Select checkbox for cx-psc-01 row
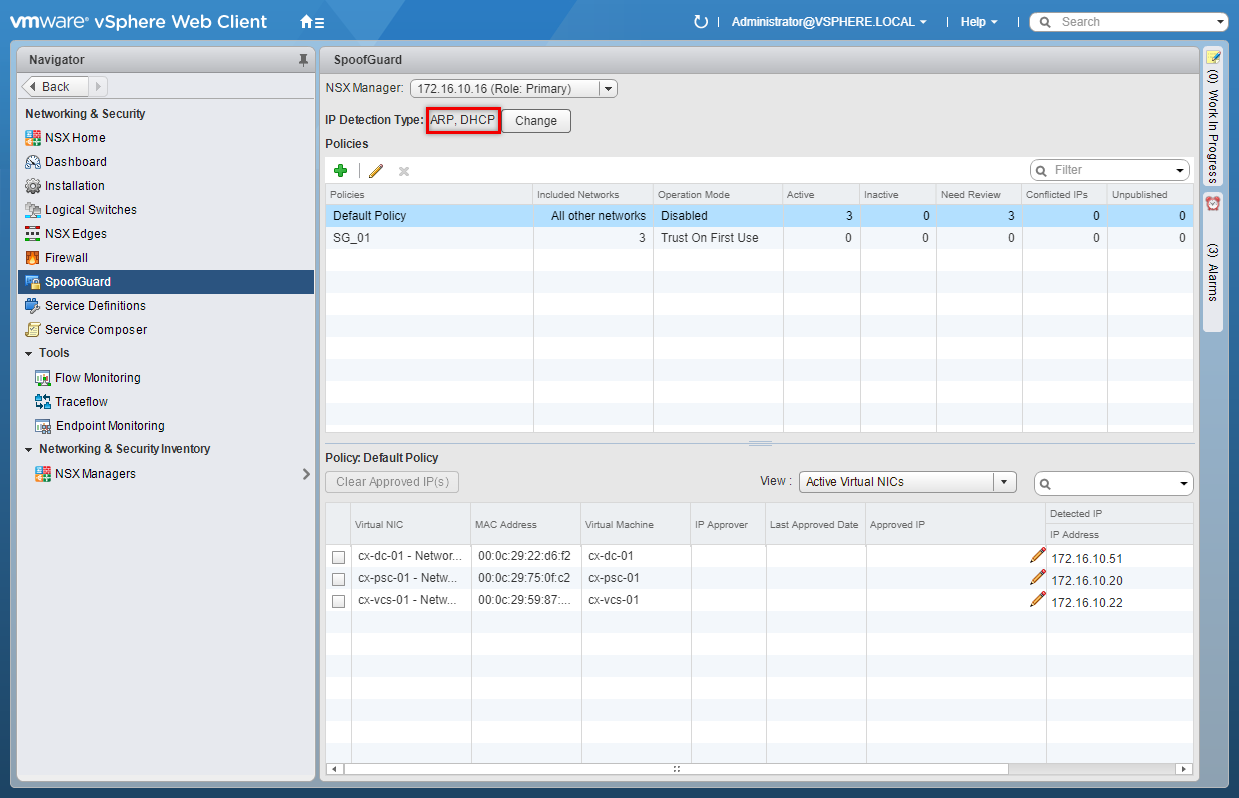The width and height of the screenshot is (1239, 798). [339, 579]
